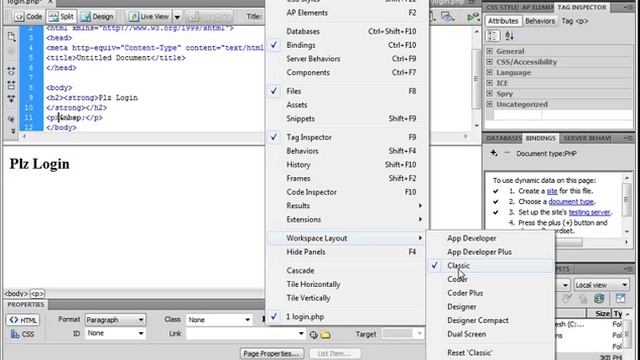
Task: Click the plus button in Bindings panel
Action: pyautogui.click(x=494, y=153)
